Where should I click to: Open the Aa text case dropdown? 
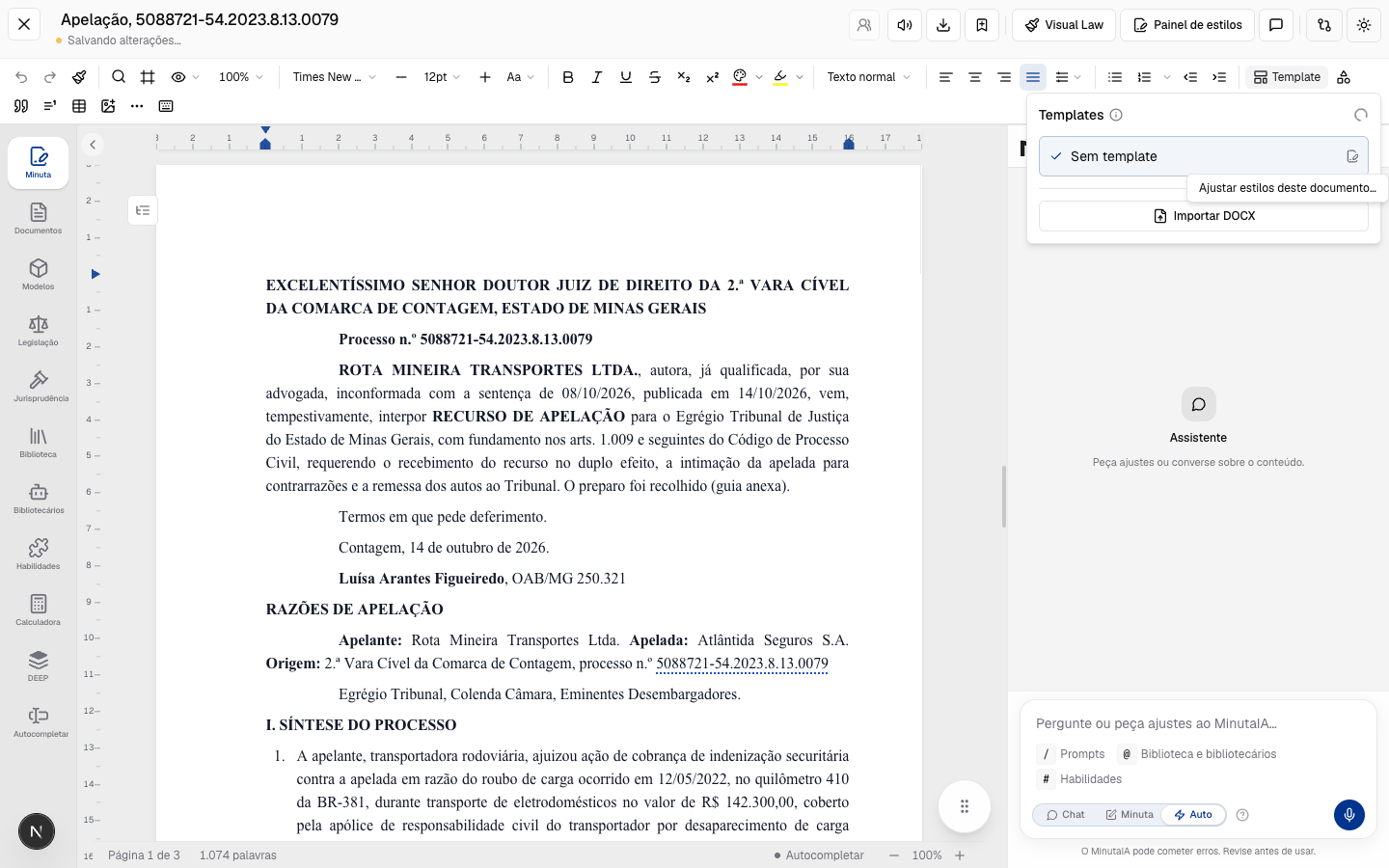pyautogui.click(x=520, y=77)
